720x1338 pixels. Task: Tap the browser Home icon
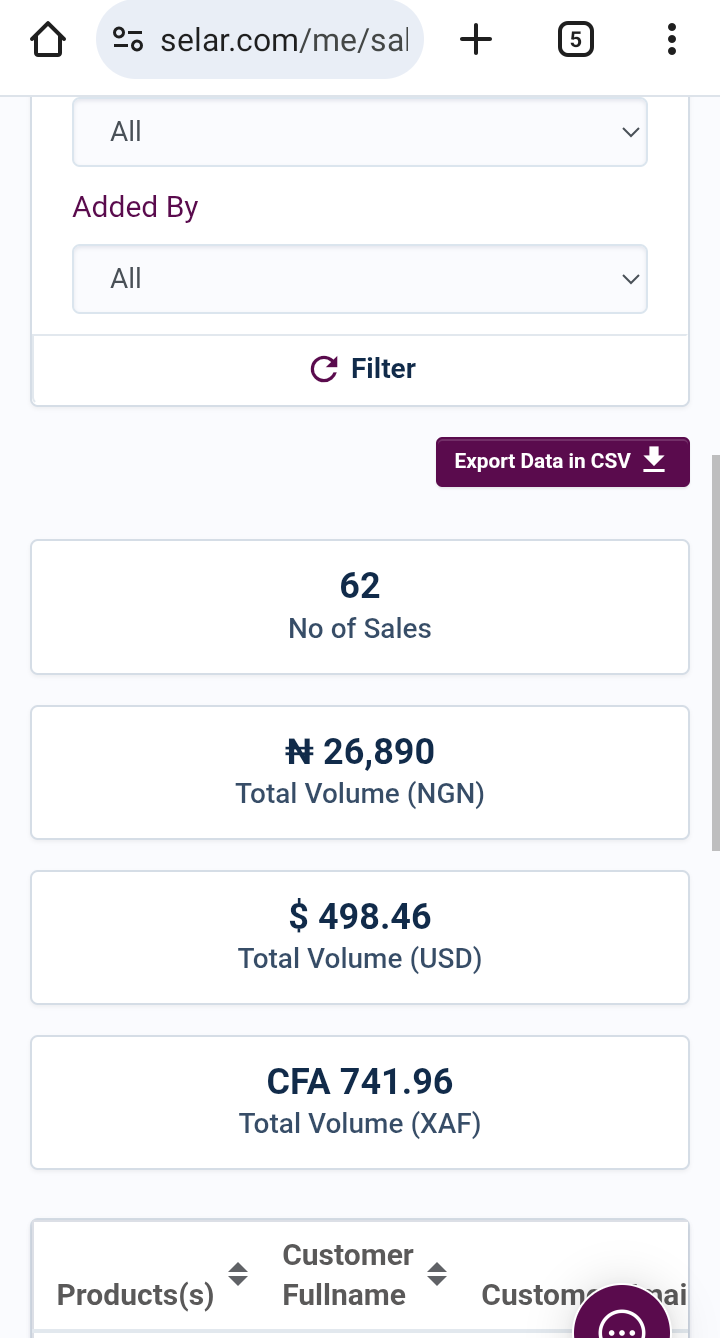47,39
